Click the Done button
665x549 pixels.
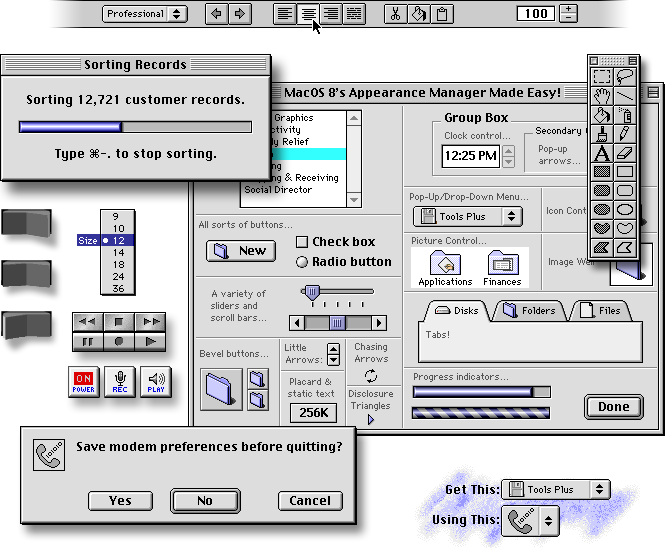click(614, 407)
